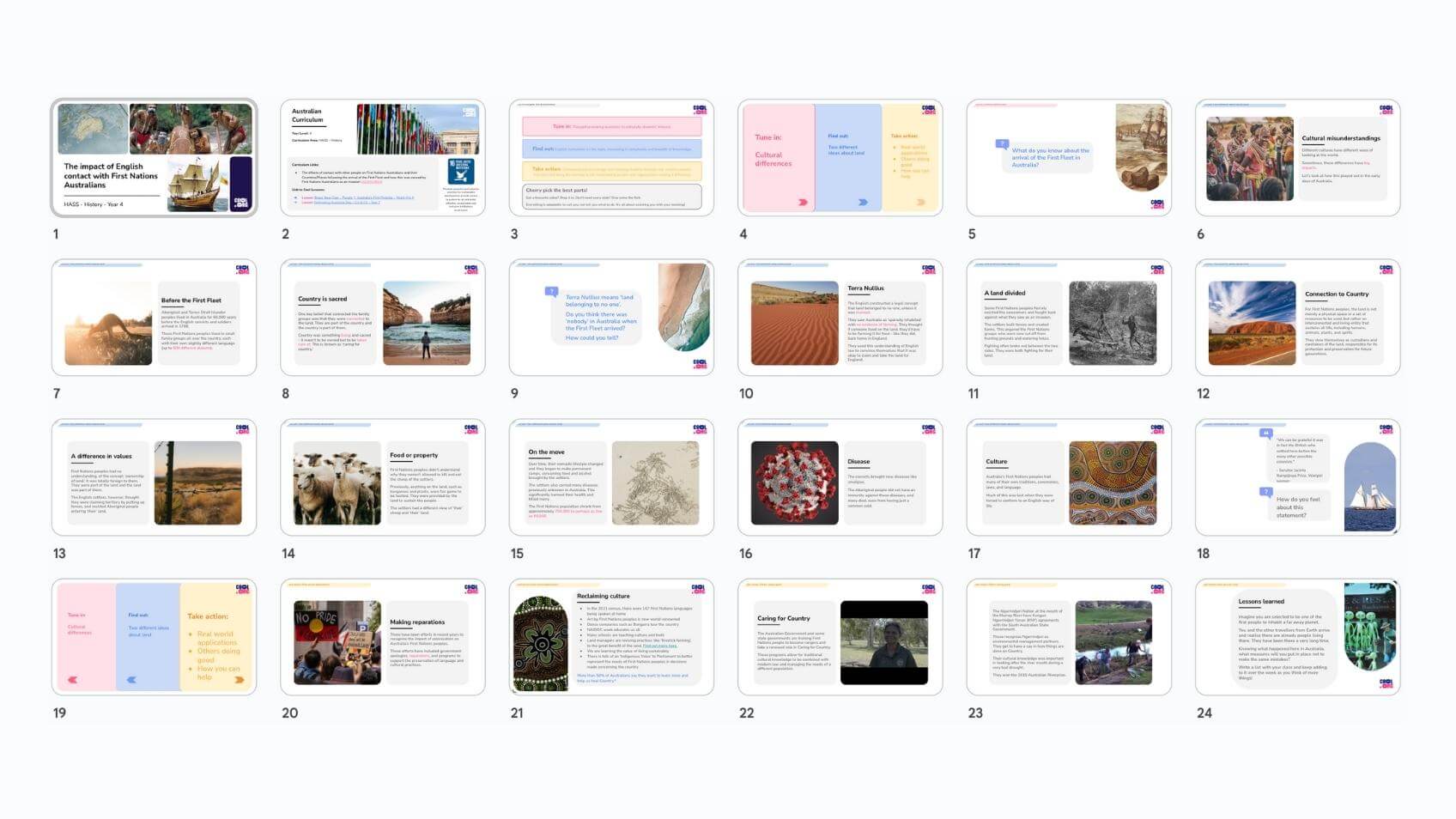Open the Before the First Fleet slide
Screen dimensions: 1456x819
click(x=154, y=318)
